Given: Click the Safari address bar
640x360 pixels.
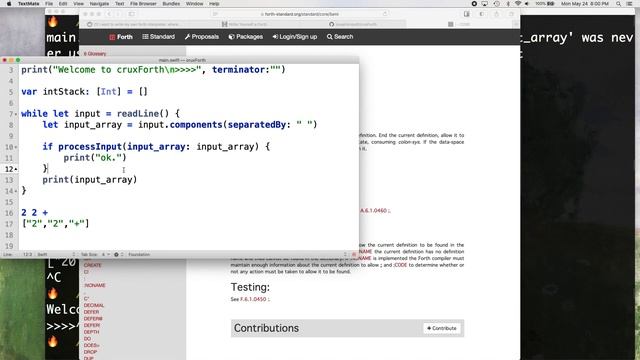Looking at the screenshot, I should 301,14.
